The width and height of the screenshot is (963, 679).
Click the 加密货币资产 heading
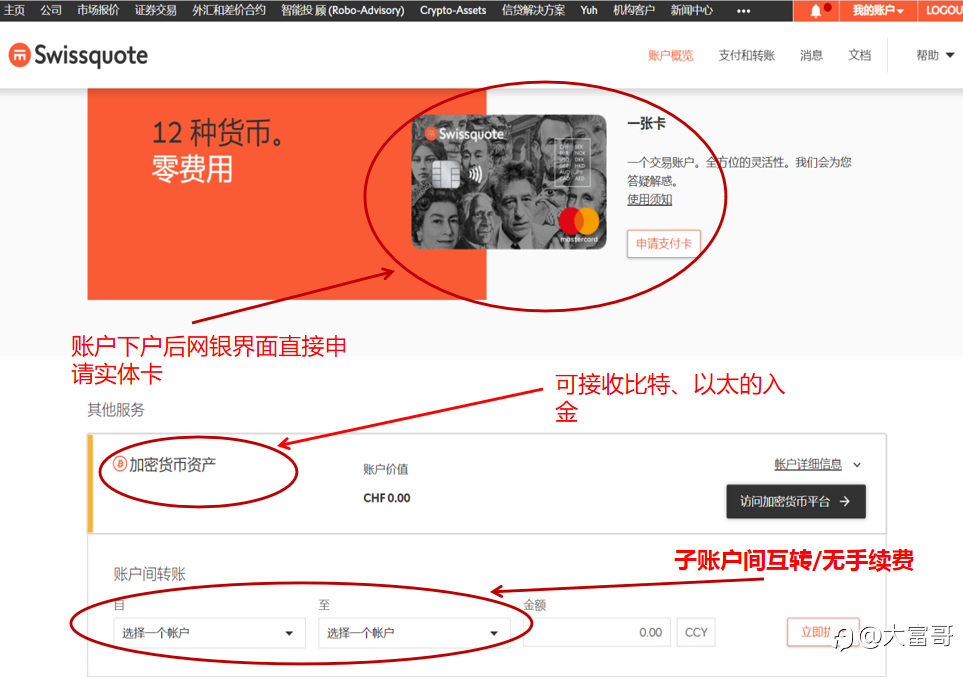tap(172, 465)
